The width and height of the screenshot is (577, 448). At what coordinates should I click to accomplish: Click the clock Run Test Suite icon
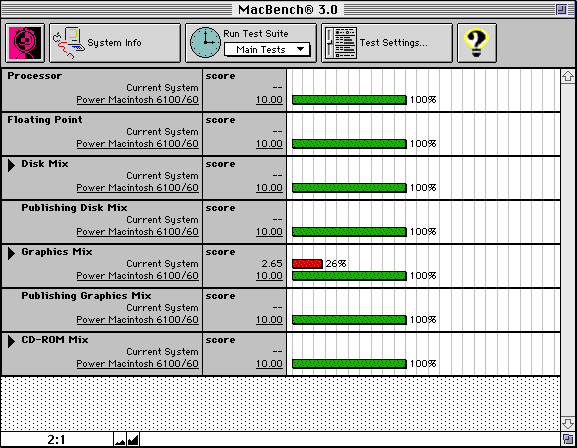pyautogui.click(x=205, y=43)
